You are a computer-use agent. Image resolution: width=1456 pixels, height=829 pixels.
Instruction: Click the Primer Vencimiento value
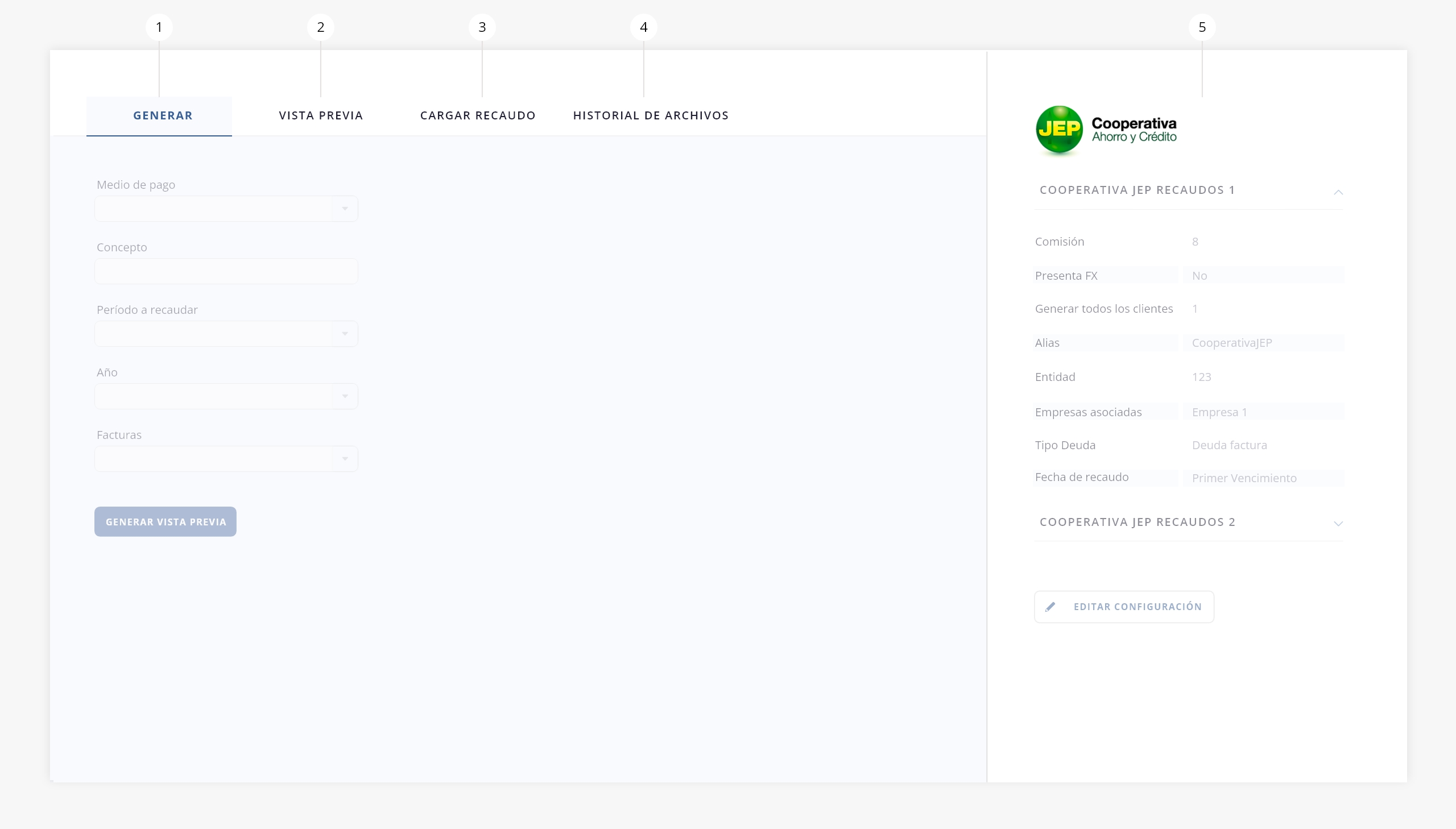tap(1244, 478)
